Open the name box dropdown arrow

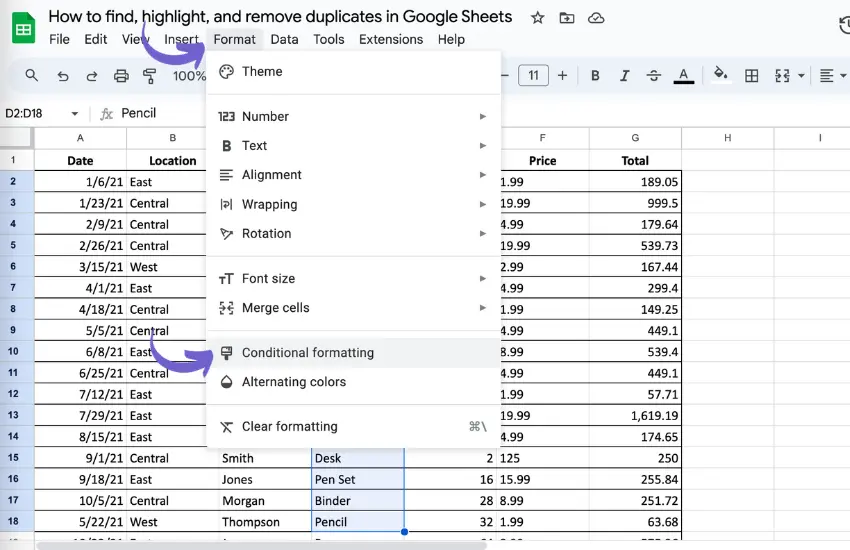pos(75,113)
